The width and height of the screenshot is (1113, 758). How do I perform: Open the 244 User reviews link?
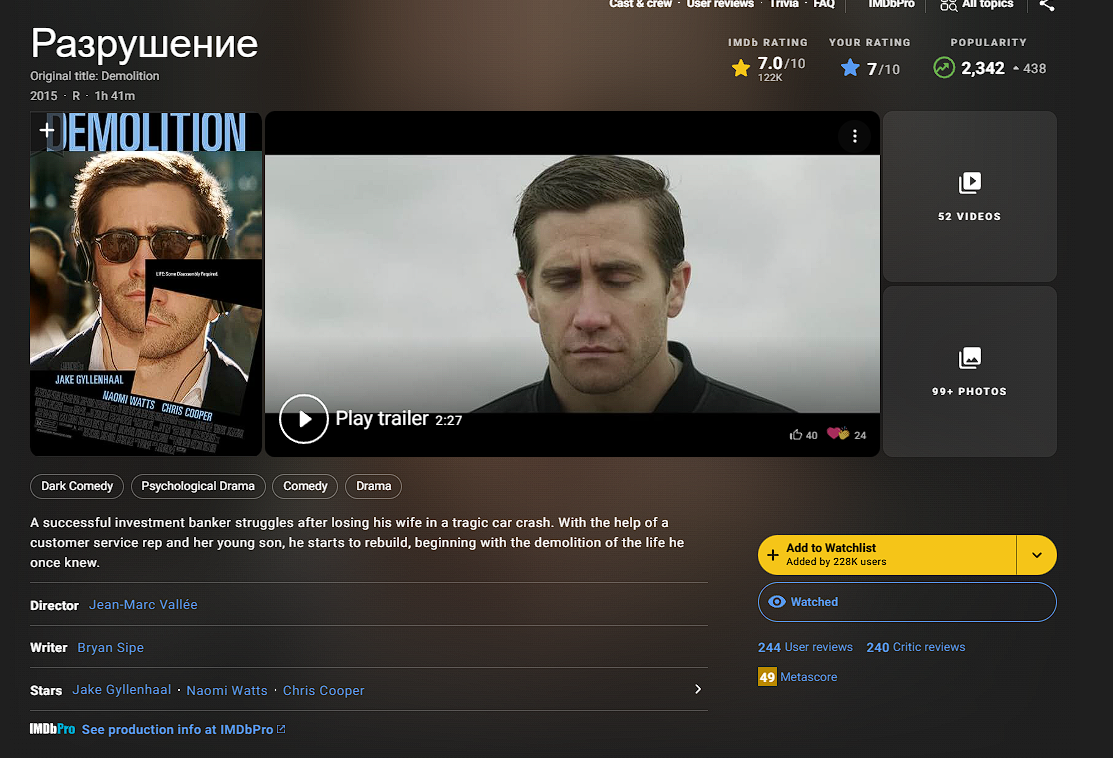click(x=805, y=647)
